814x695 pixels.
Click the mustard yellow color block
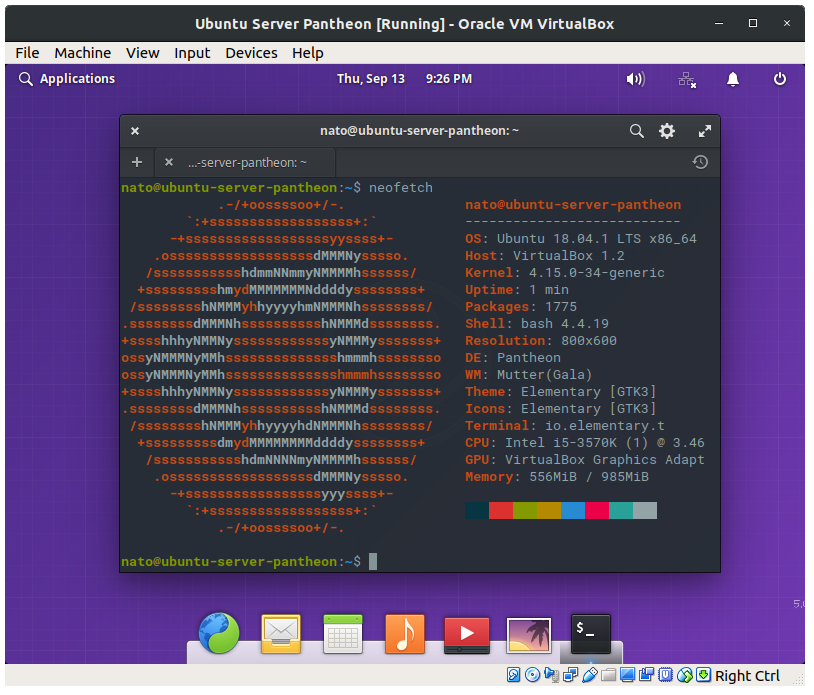point(549,510)
